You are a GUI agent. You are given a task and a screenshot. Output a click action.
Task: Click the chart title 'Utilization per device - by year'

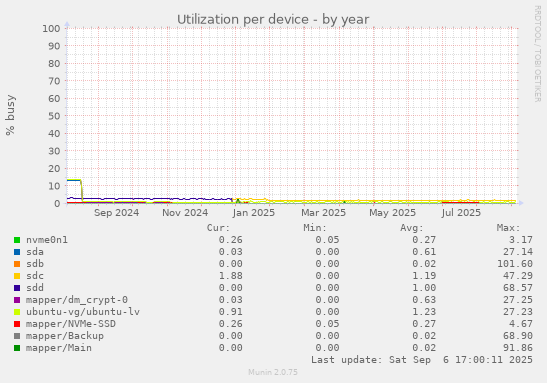click(273, 20)
